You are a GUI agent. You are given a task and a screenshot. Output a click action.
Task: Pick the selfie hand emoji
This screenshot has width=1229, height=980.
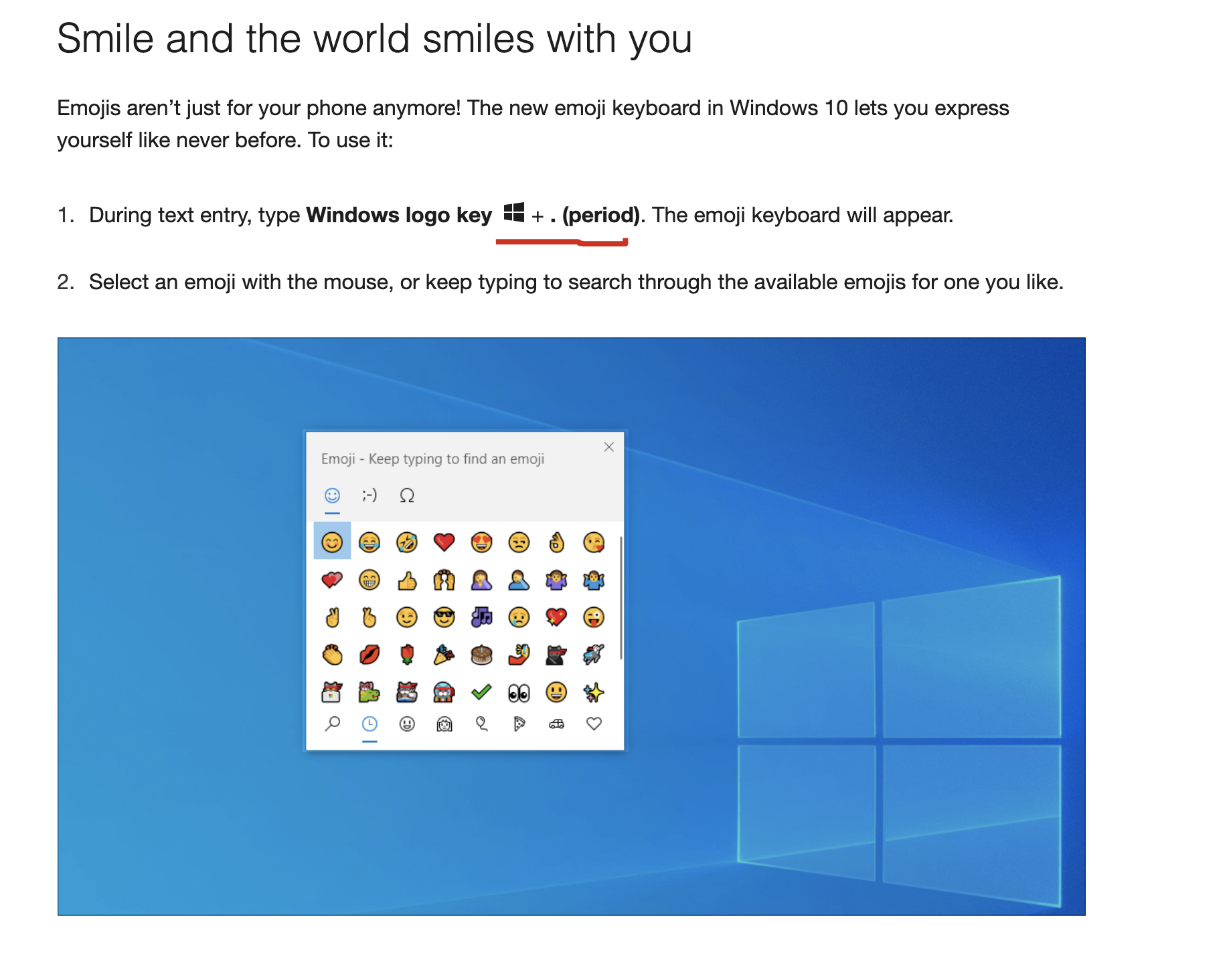(x=519, y=654)
